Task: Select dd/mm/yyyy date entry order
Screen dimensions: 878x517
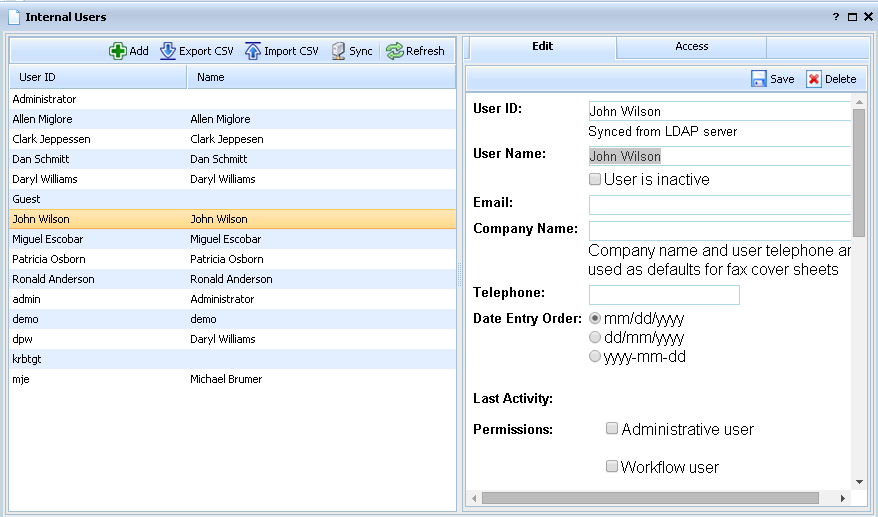Action: [595, 338]
